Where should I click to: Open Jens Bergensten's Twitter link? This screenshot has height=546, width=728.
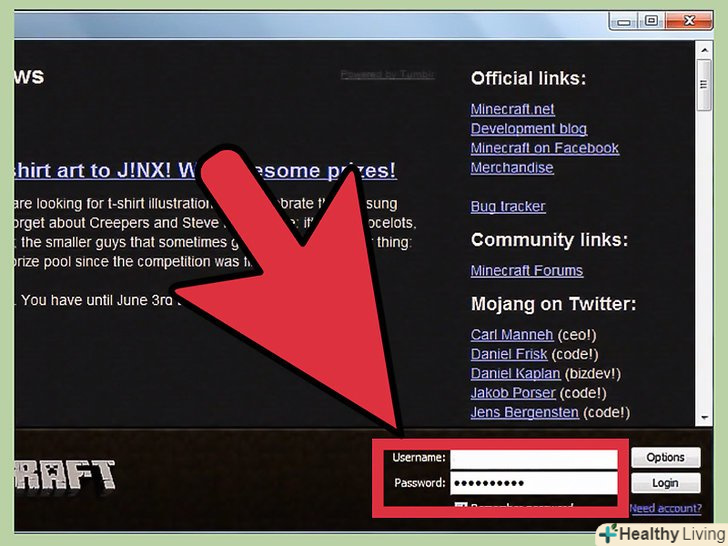[x=525, y=412]
